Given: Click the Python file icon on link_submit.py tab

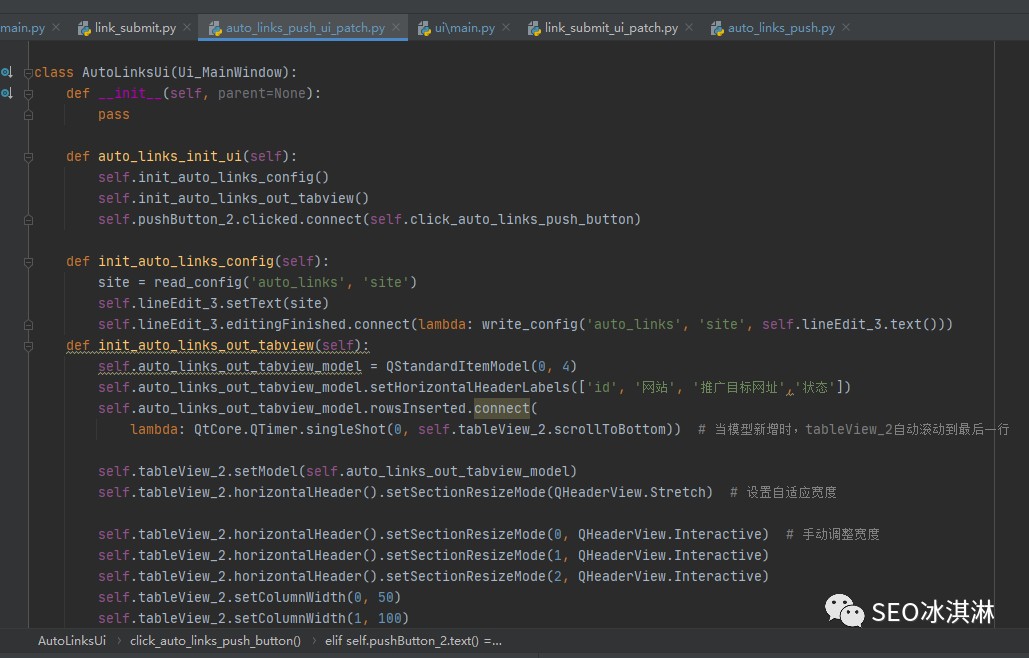Looking at the screenshot, I should click(x=84, y=28).
